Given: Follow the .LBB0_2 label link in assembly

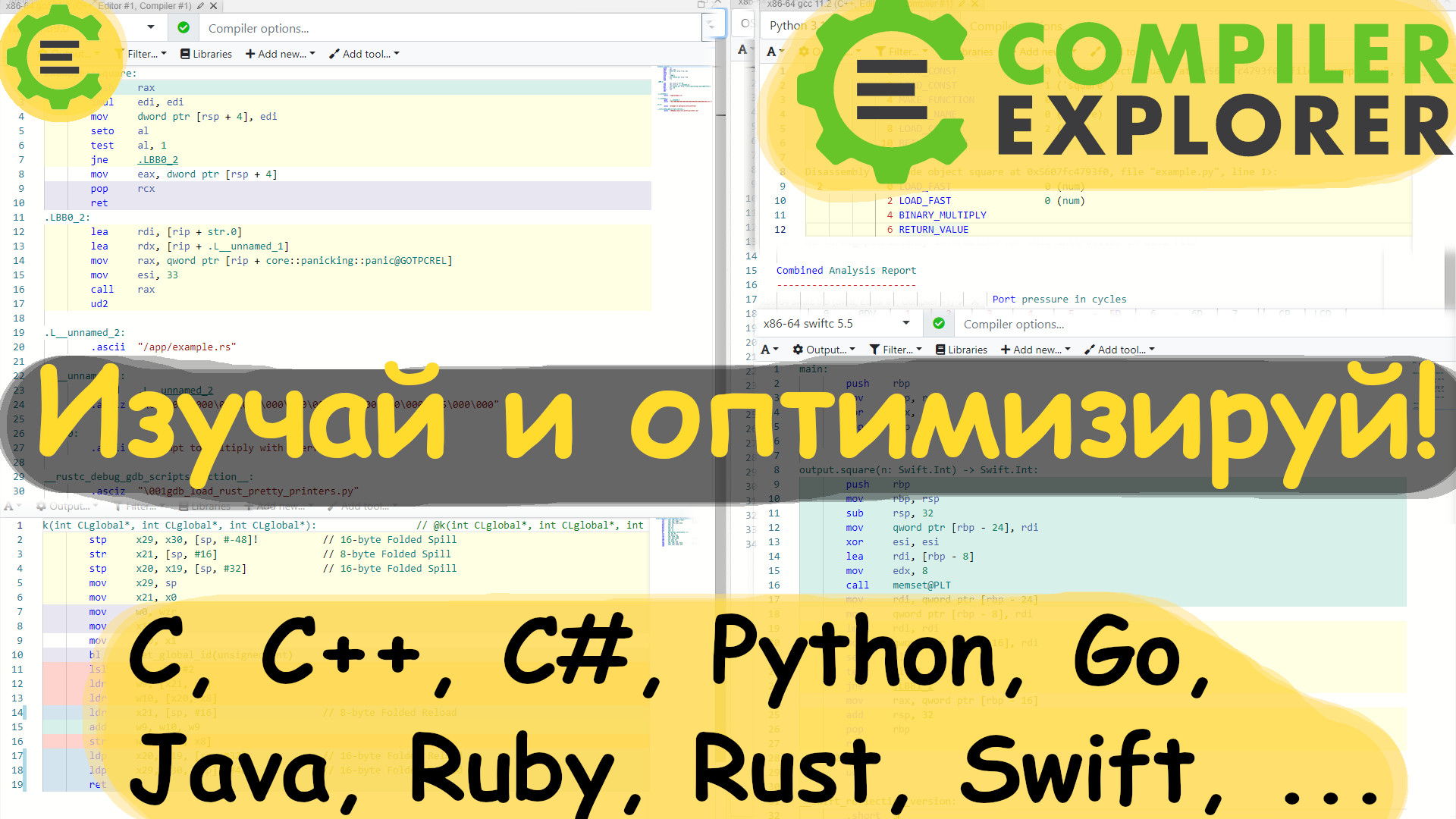Looking at the screenshot, I should point(158,160).
